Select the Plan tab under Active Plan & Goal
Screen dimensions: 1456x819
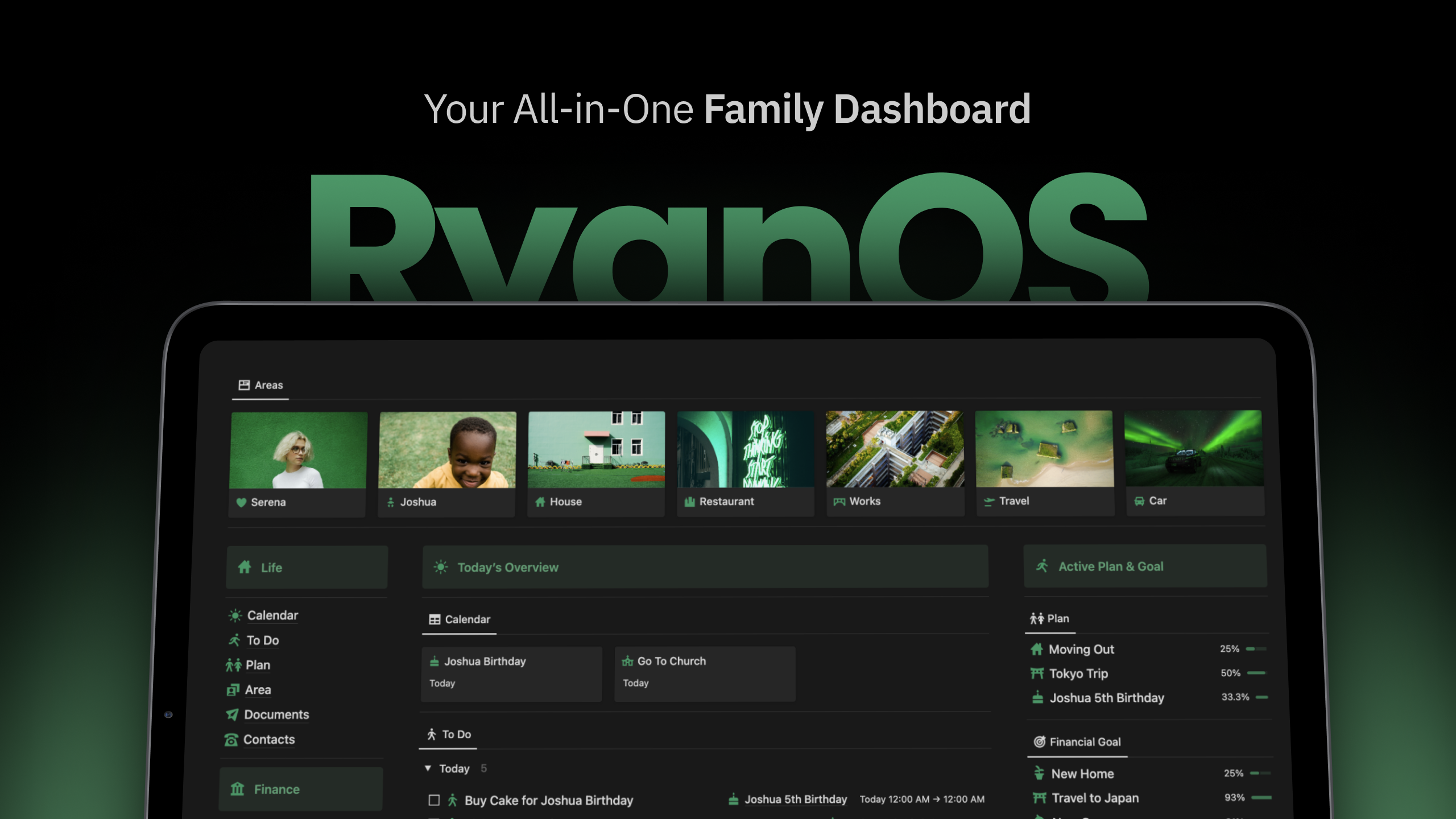1050,618
